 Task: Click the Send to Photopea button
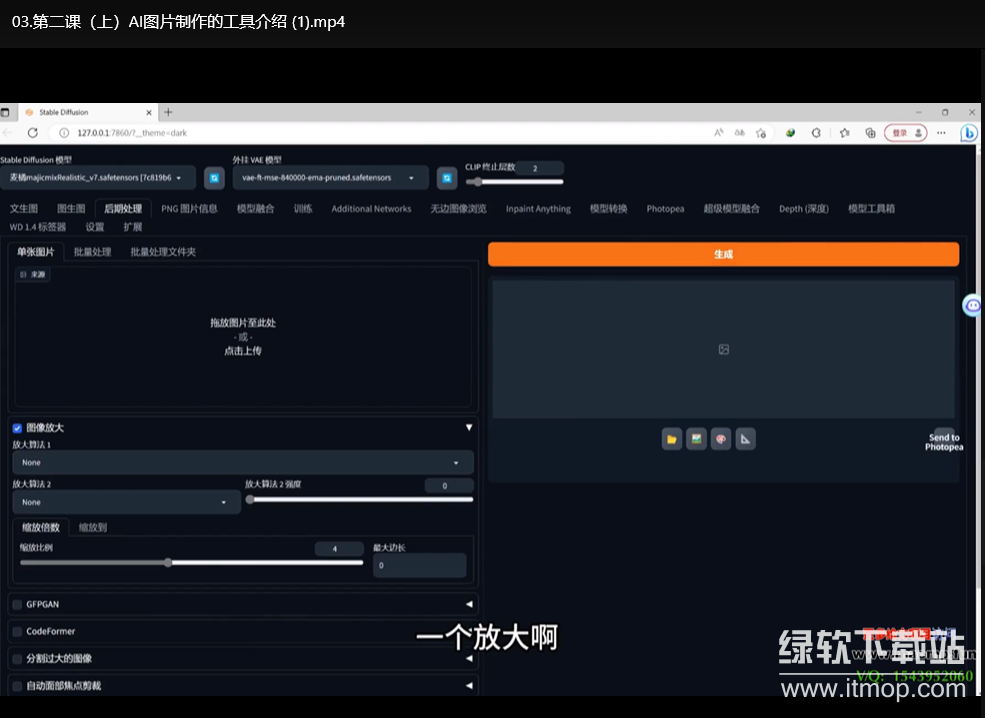(944, 442)
